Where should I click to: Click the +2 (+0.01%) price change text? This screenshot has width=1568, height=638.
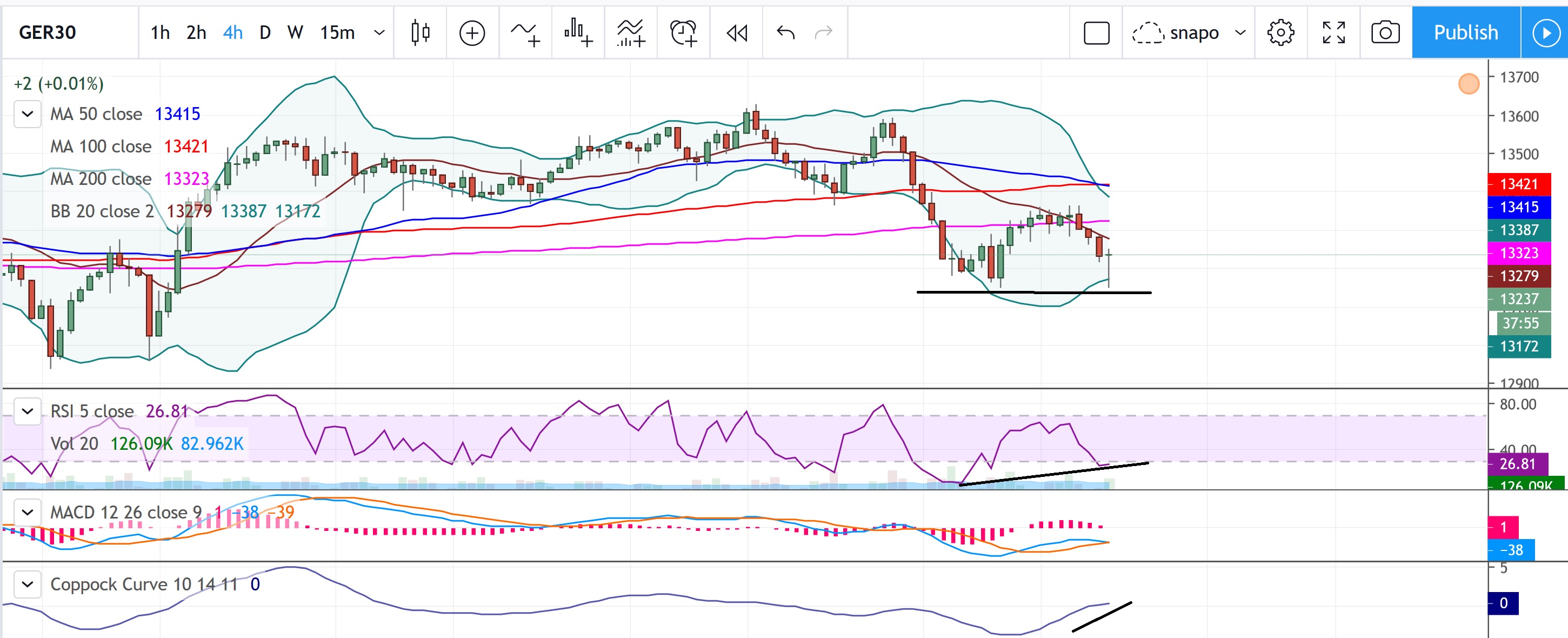pyautogui.click(x=58, y=83)
